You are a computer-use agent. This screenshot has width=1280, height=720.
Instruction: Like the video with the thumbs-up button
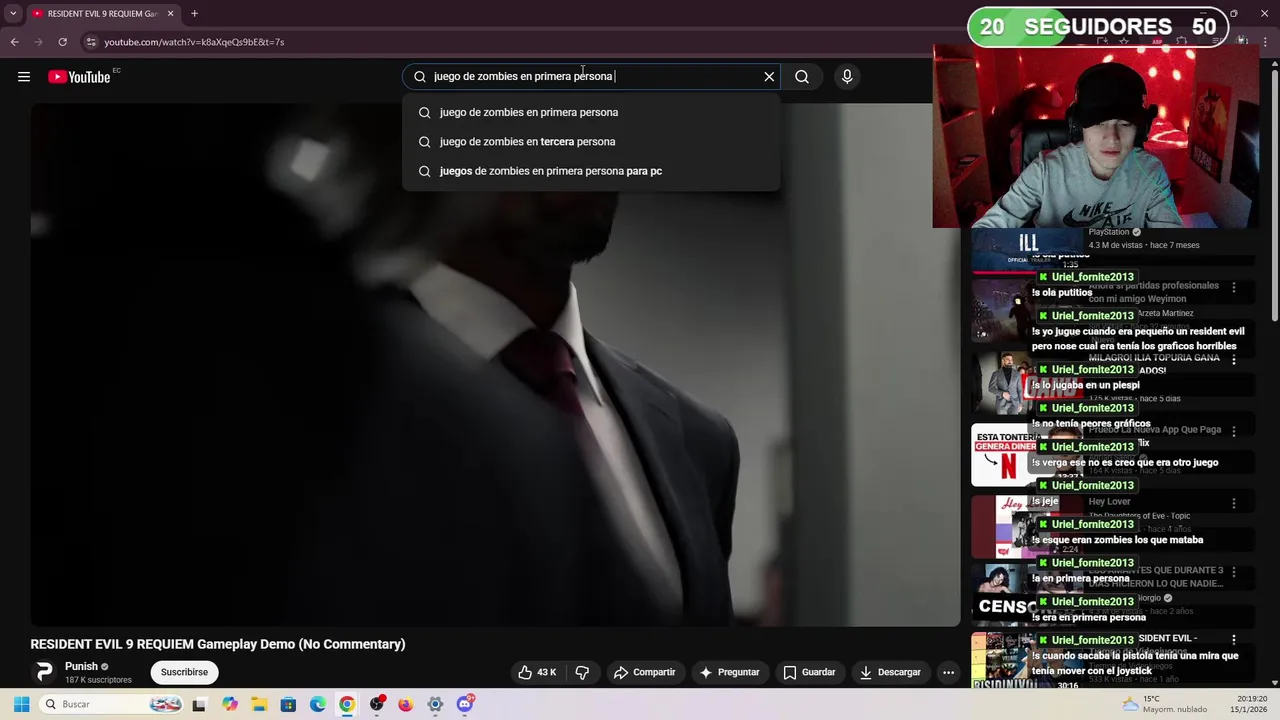click(537, 672)
